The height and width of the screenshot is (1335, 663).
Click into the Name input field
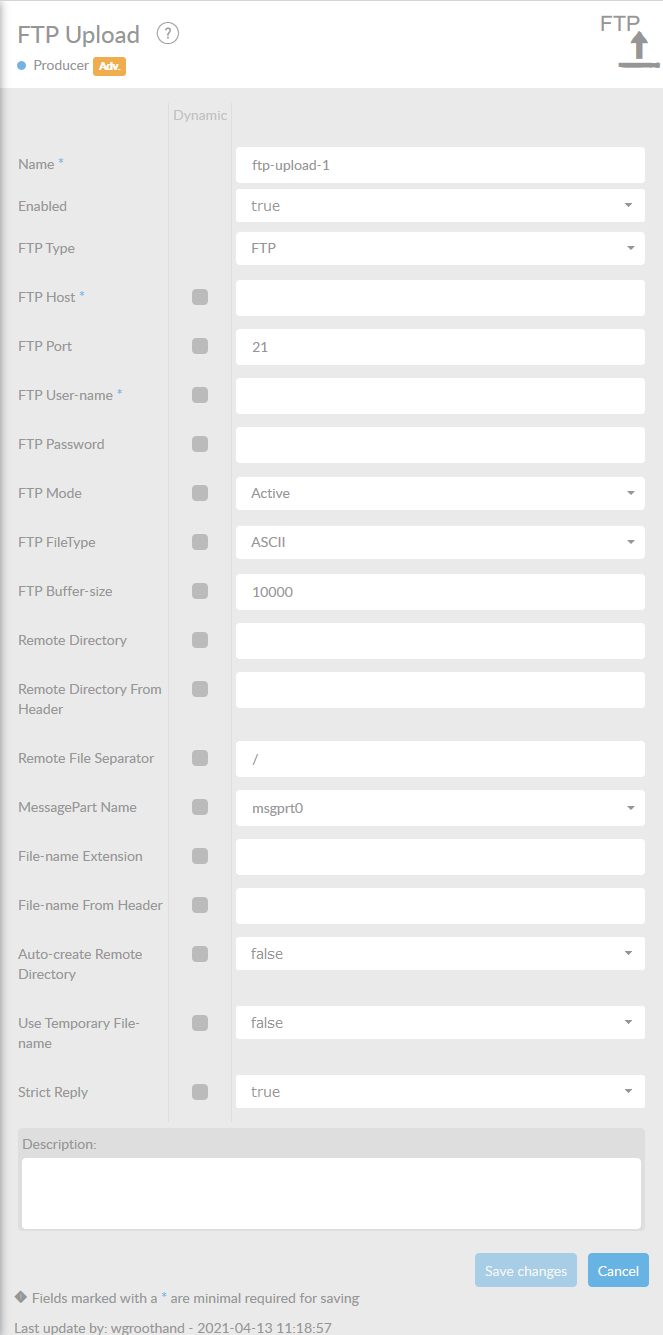click(440, 165)
